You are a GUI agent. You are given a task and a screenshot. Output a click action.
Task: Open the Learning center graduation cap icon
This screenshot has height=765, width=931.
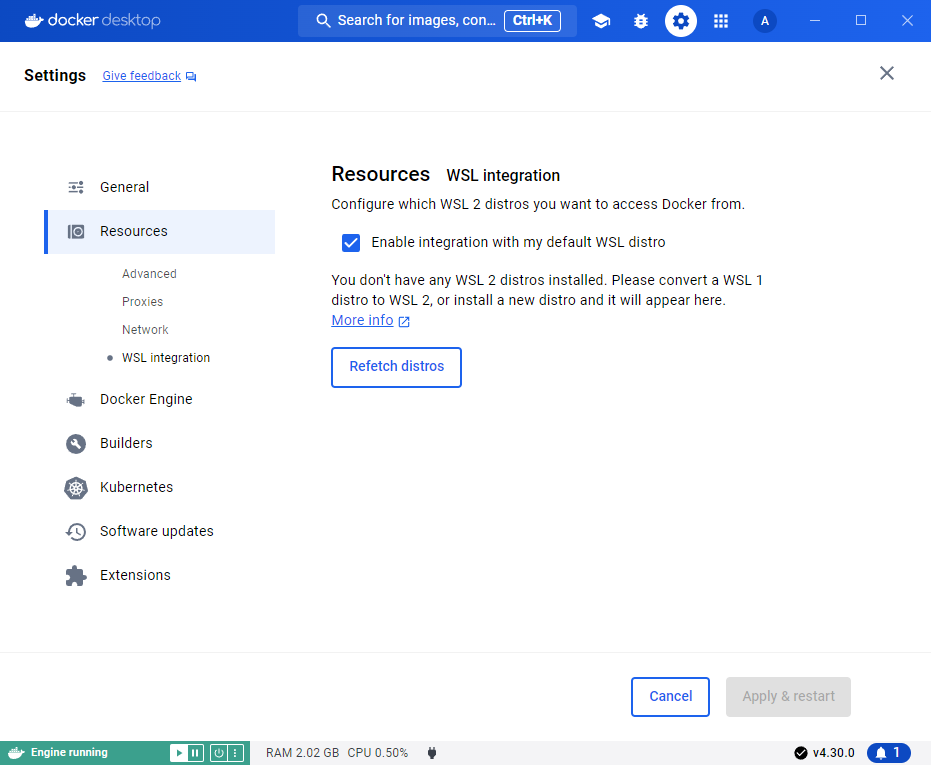coord(601,21)
